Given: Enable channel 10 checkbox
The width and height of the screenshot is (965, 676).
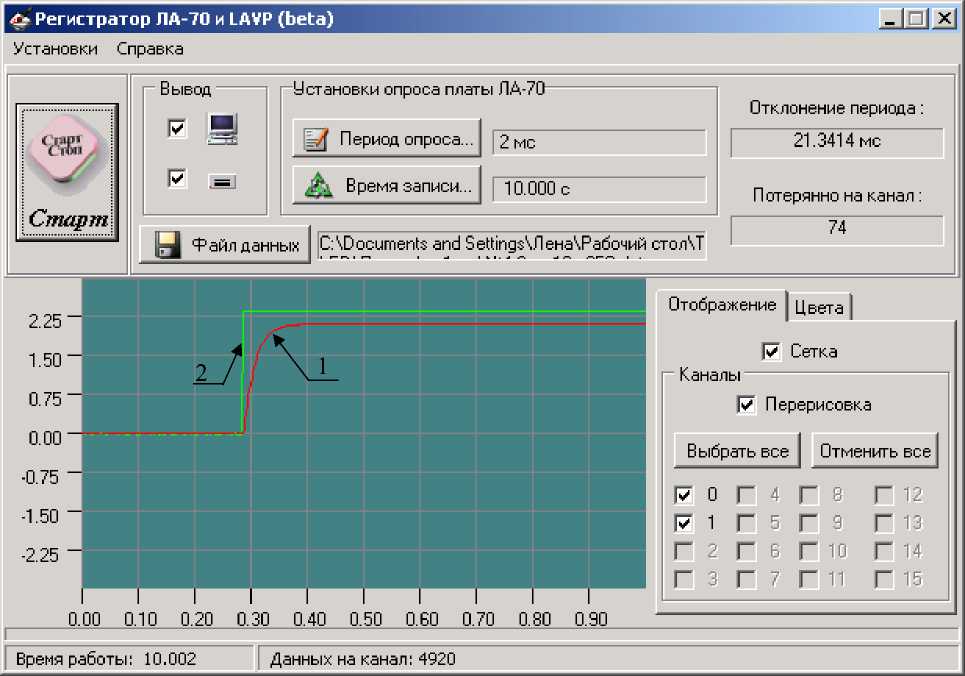Looking at the screenshot, I should click(x=809, y=551).
